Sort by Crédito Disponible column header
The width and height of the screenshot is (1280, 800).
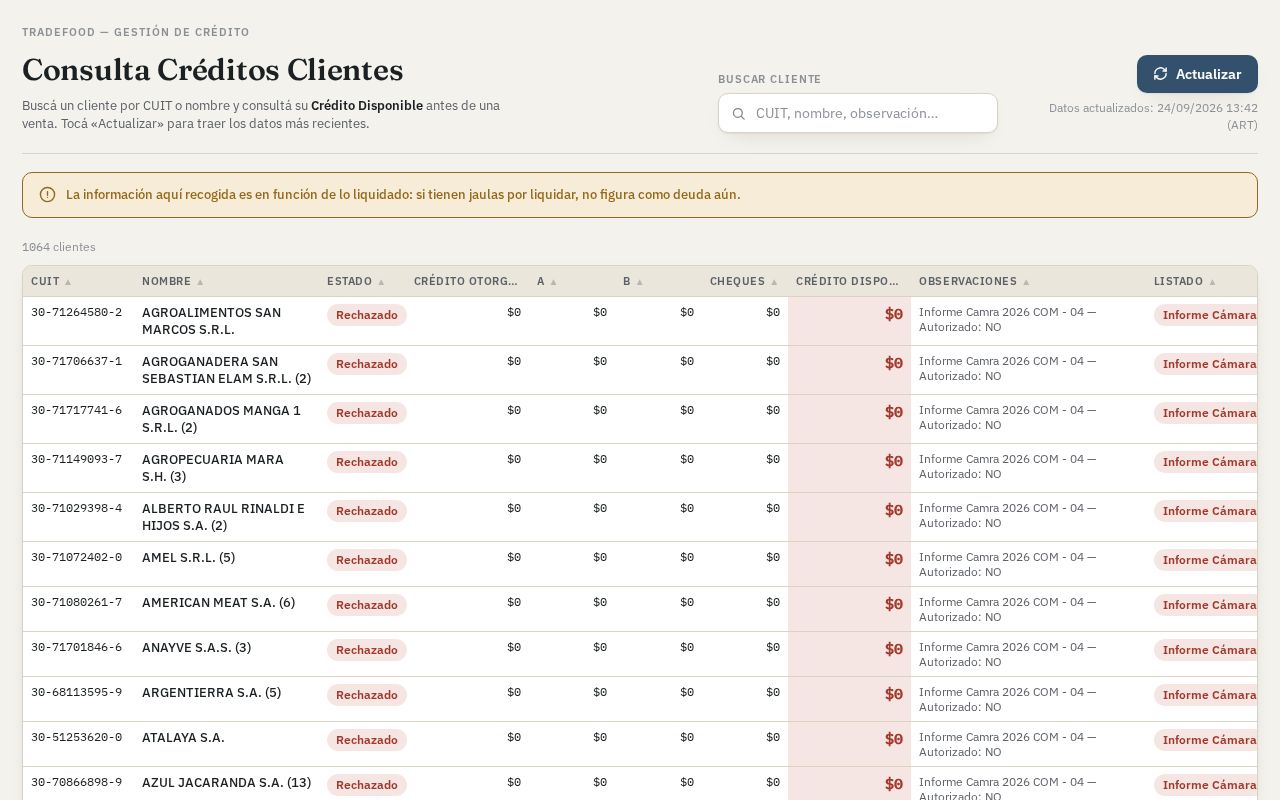coord(848,281)
